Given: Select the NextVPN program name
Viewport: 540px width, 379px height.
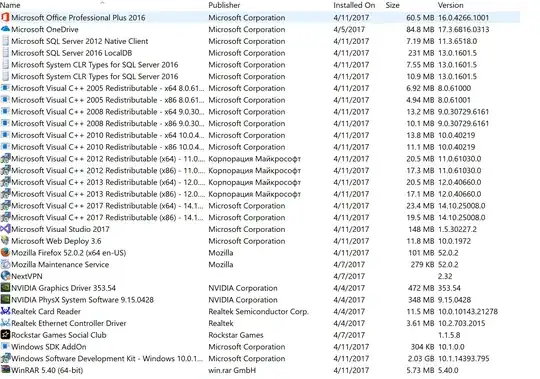Looking at the screenshot, I should [27, 276].
